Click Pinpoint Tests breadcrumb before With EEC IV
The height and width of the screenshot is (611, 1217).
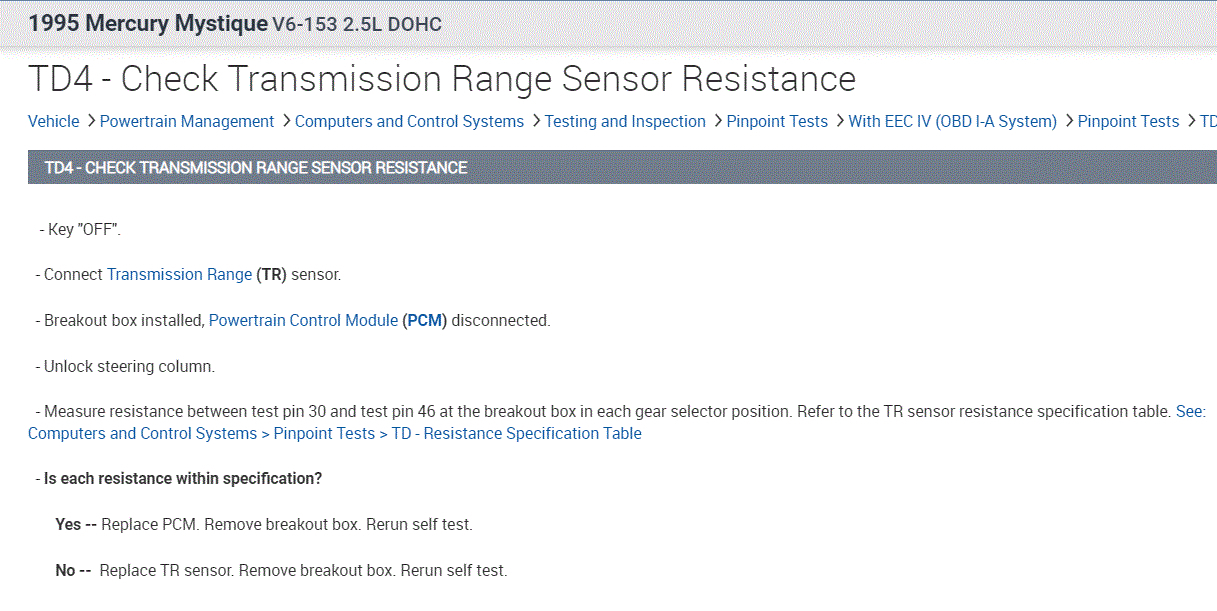click(777, 121)
